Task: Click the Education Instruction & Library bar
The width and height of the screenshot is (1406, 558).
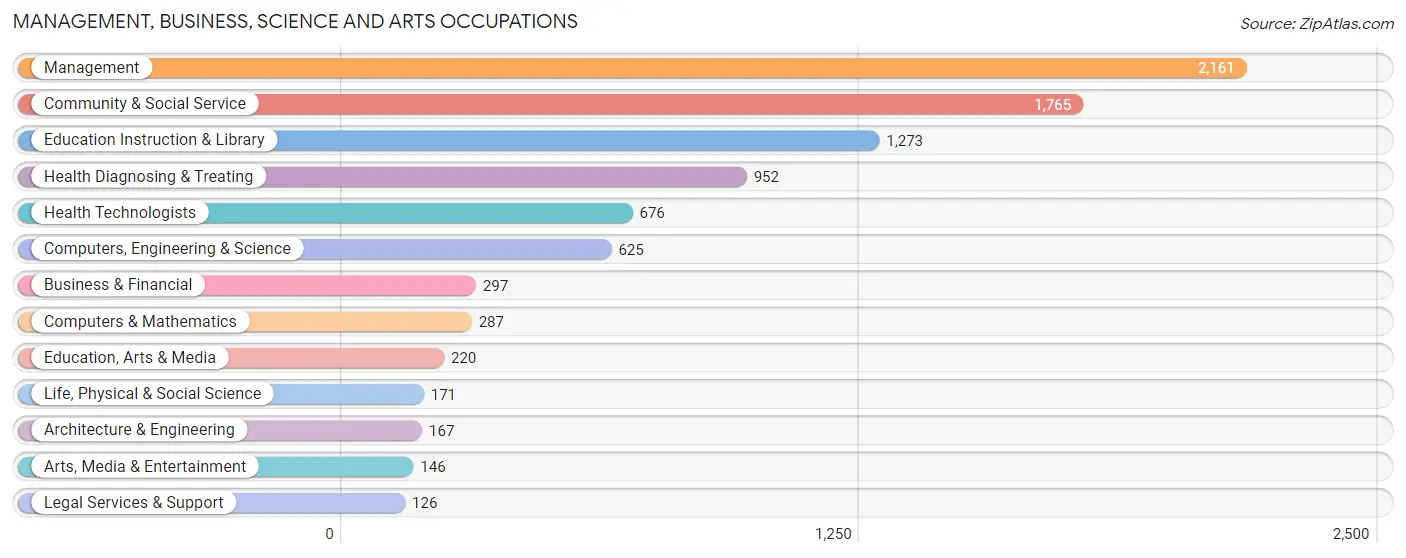Action: [448, 140]
